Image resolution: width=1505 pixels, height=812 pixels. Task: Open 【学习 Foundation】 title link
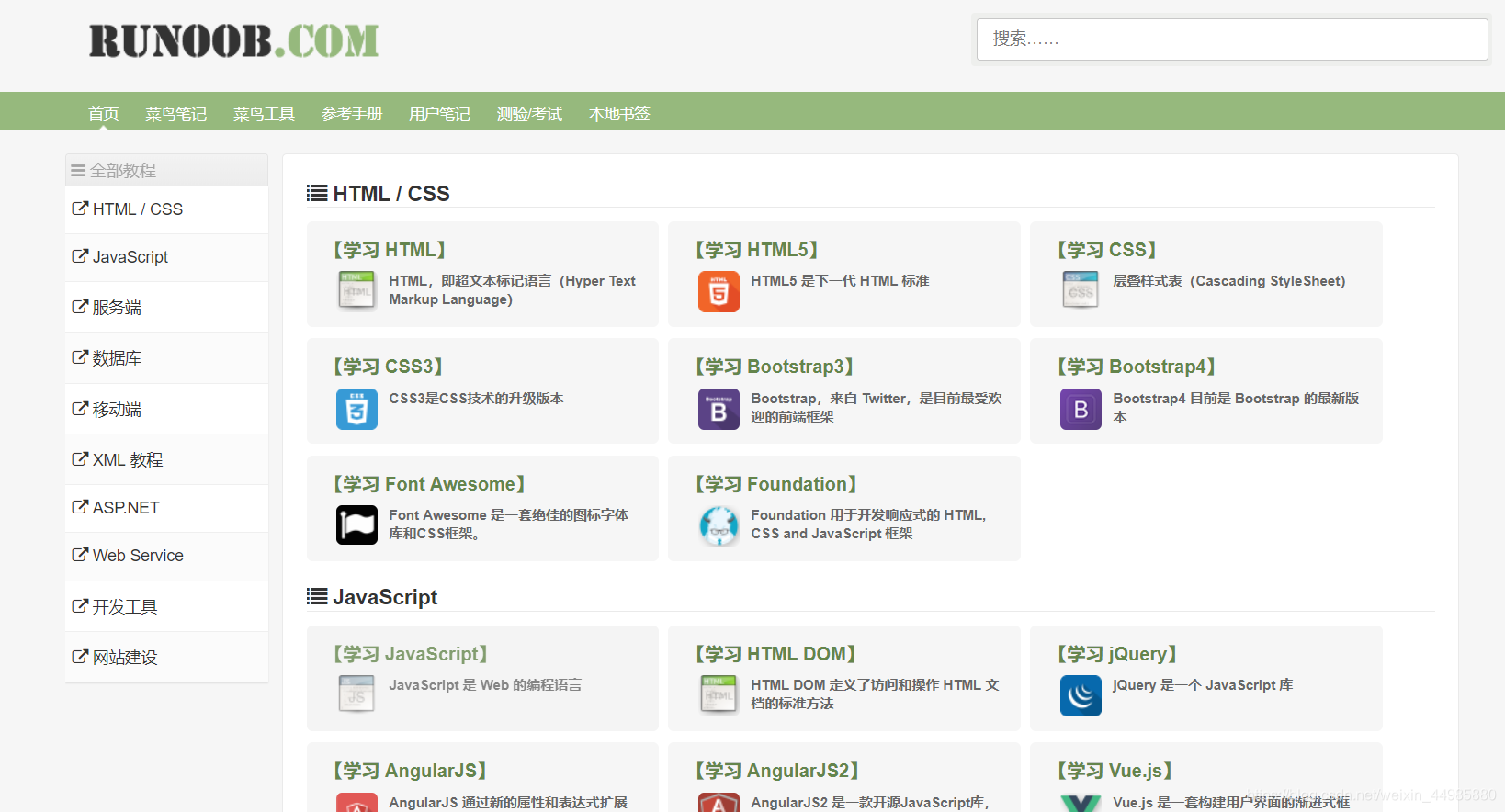pos(776,484)
